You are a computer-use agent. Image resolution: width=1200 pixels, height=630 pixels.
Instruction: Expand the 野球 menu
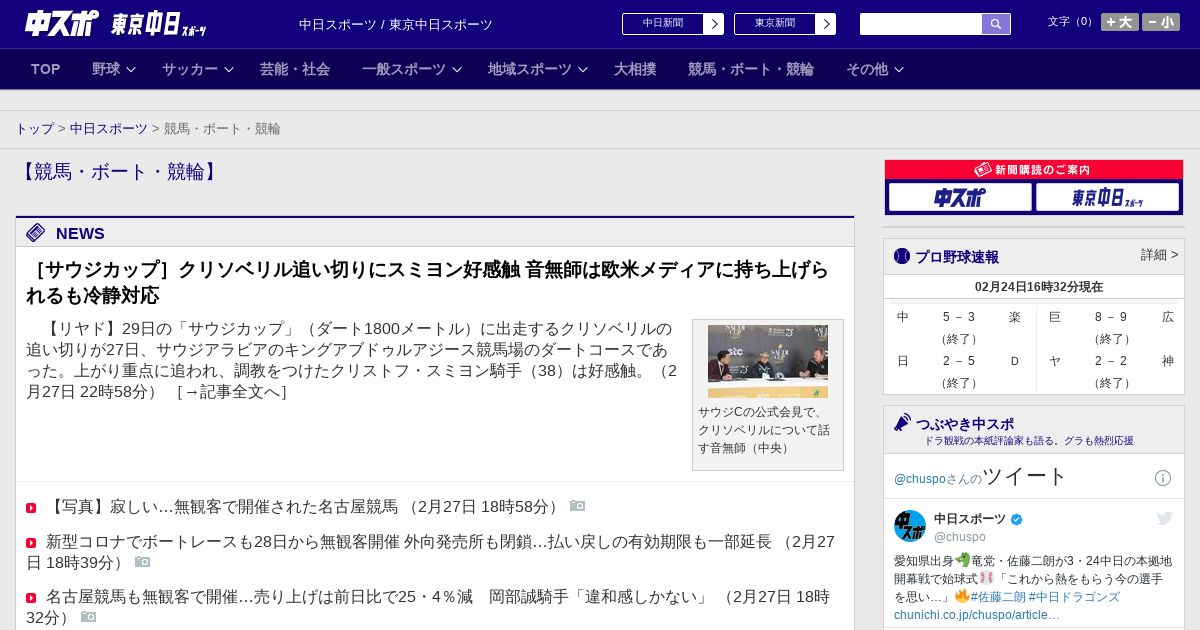click(x=114, y=69)
